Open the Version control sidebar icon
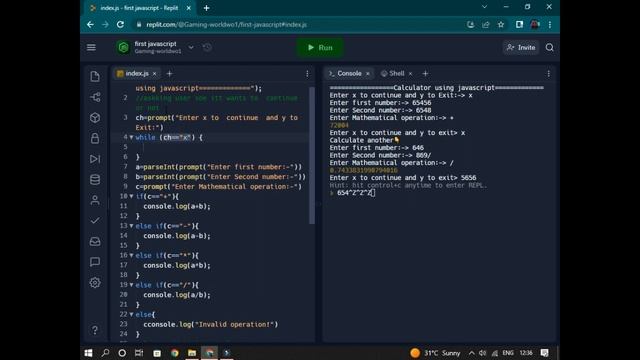 [x=95, y=97]
